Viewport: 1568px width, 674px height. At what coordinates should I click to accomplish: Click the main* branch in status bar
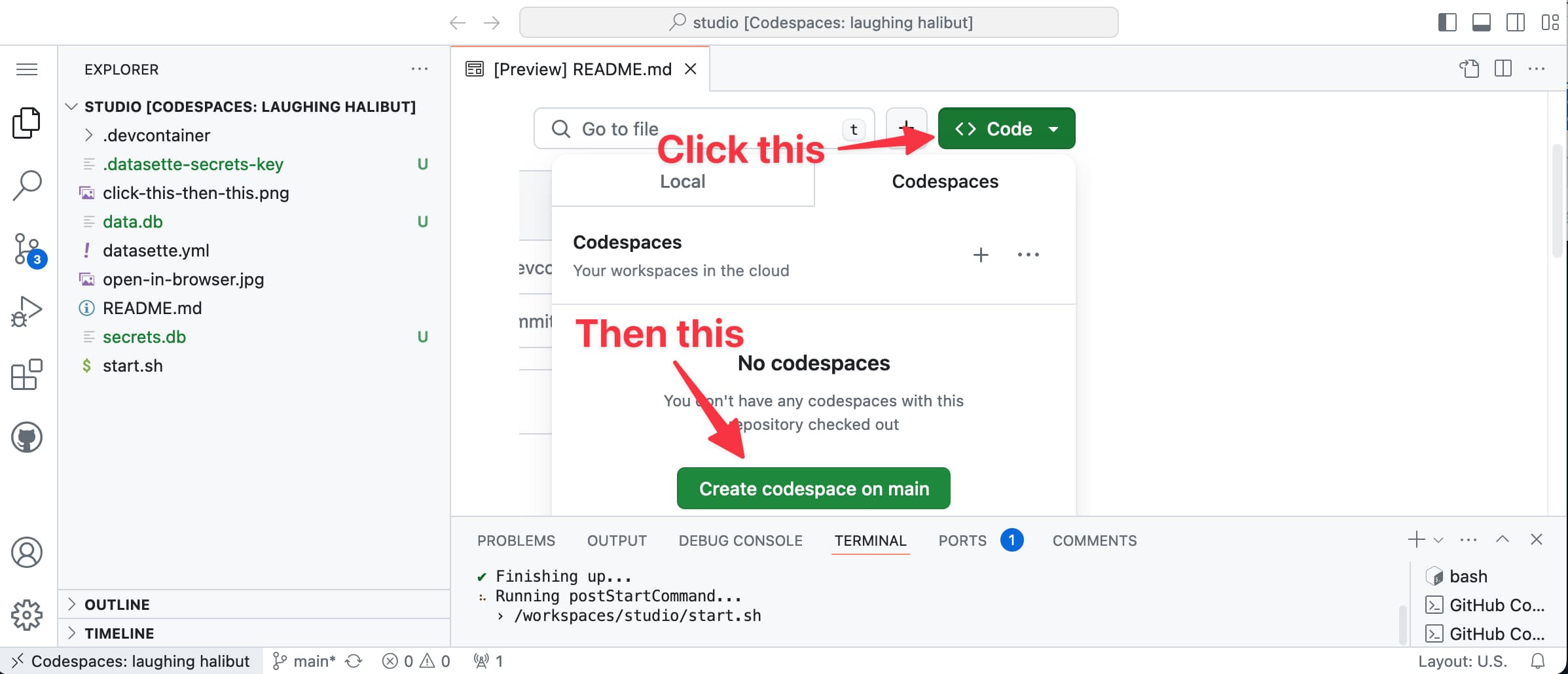pyautogui.click(x=304, y=661)
